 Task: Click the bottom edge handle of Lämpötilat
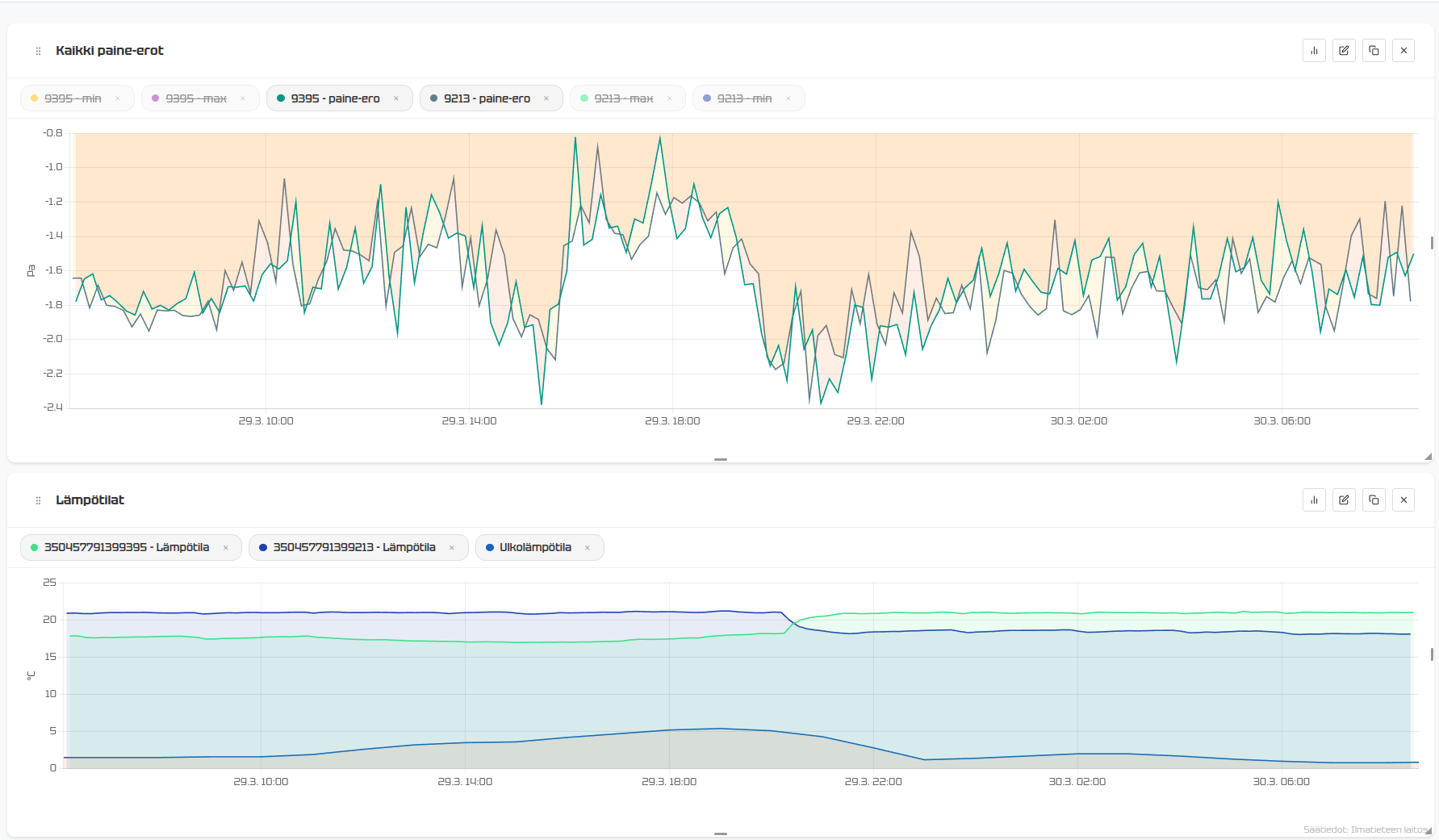pyautogui.click(x=721, y=834)
